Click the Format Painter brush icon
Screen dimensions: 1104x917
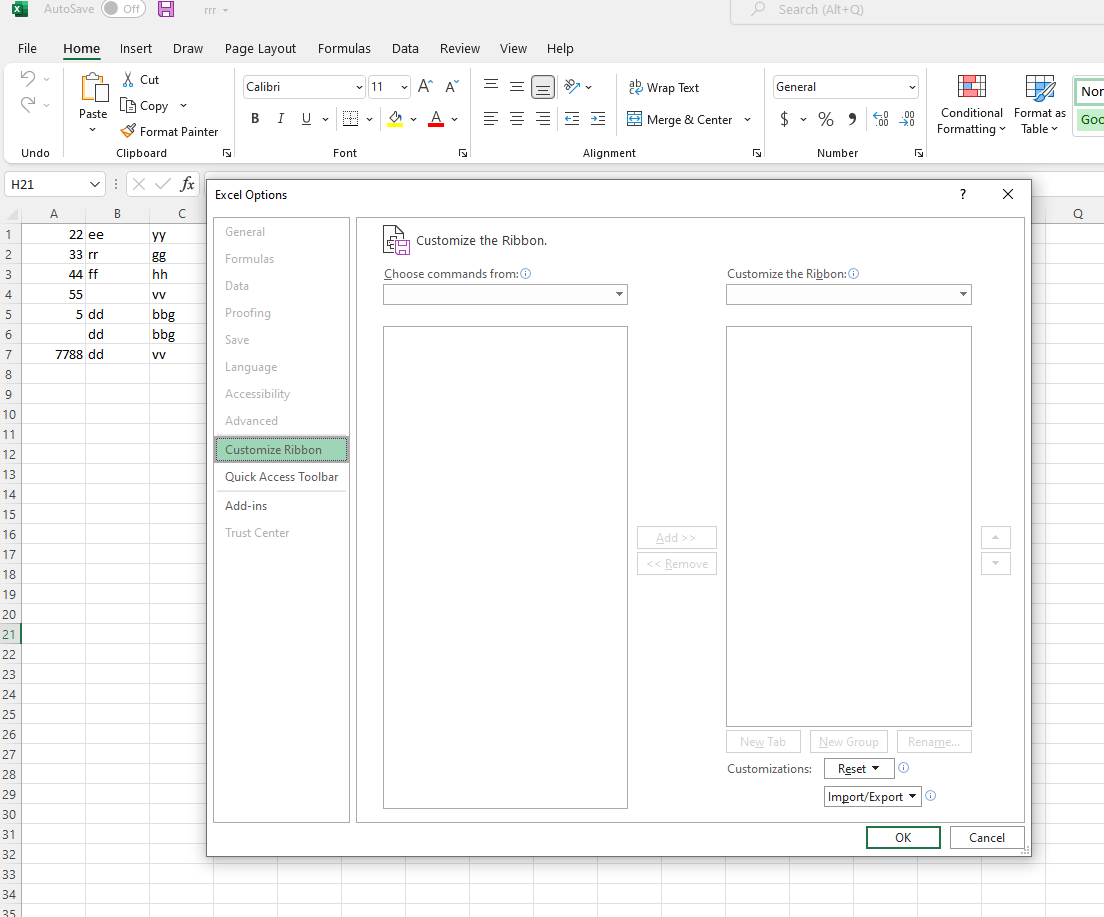tap(128, 131)
